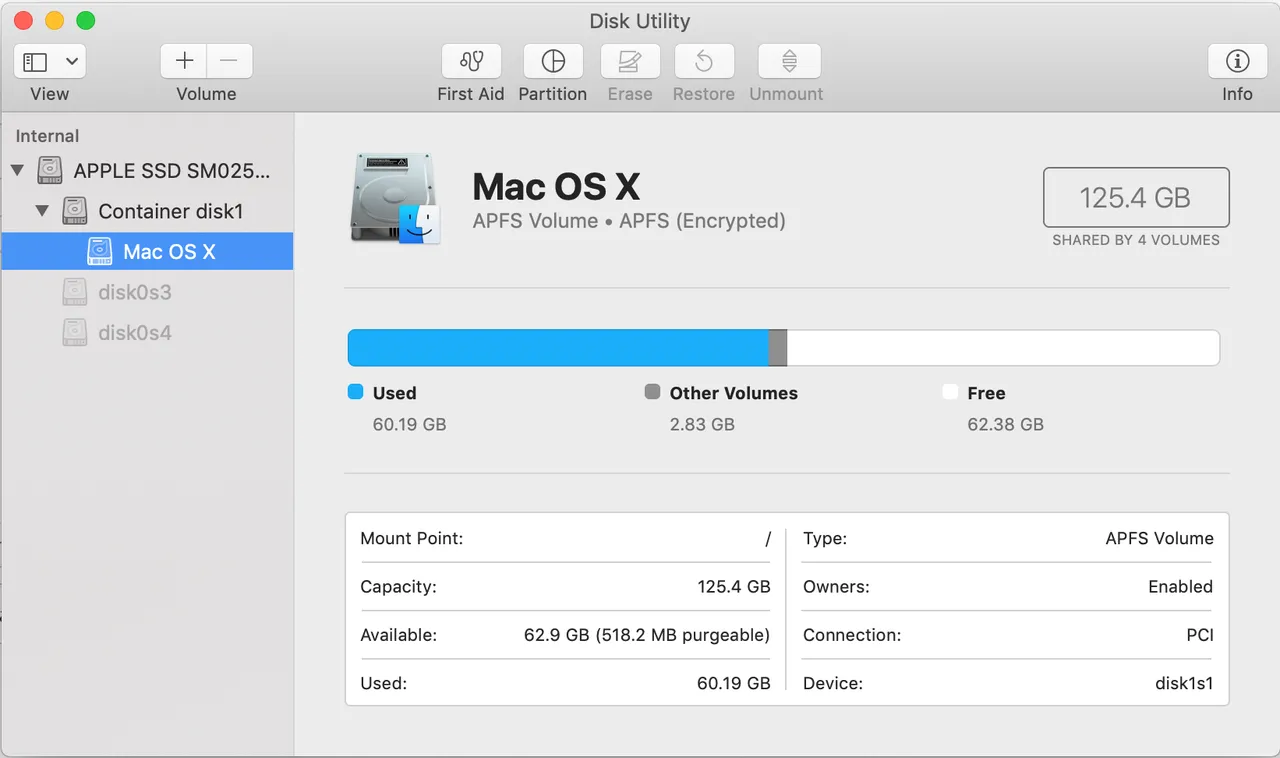Click the blue Used legend swatch
The height and width of the screenshot is (758, 1280).
tap(355, 392)
